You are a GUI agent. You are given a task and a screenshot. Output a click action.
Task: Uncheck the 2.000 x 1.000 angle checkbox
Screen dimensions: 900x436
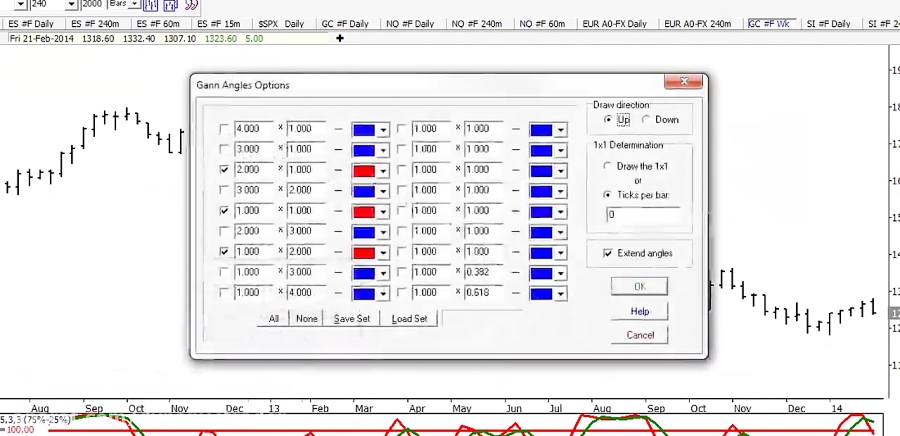(224, 170)
